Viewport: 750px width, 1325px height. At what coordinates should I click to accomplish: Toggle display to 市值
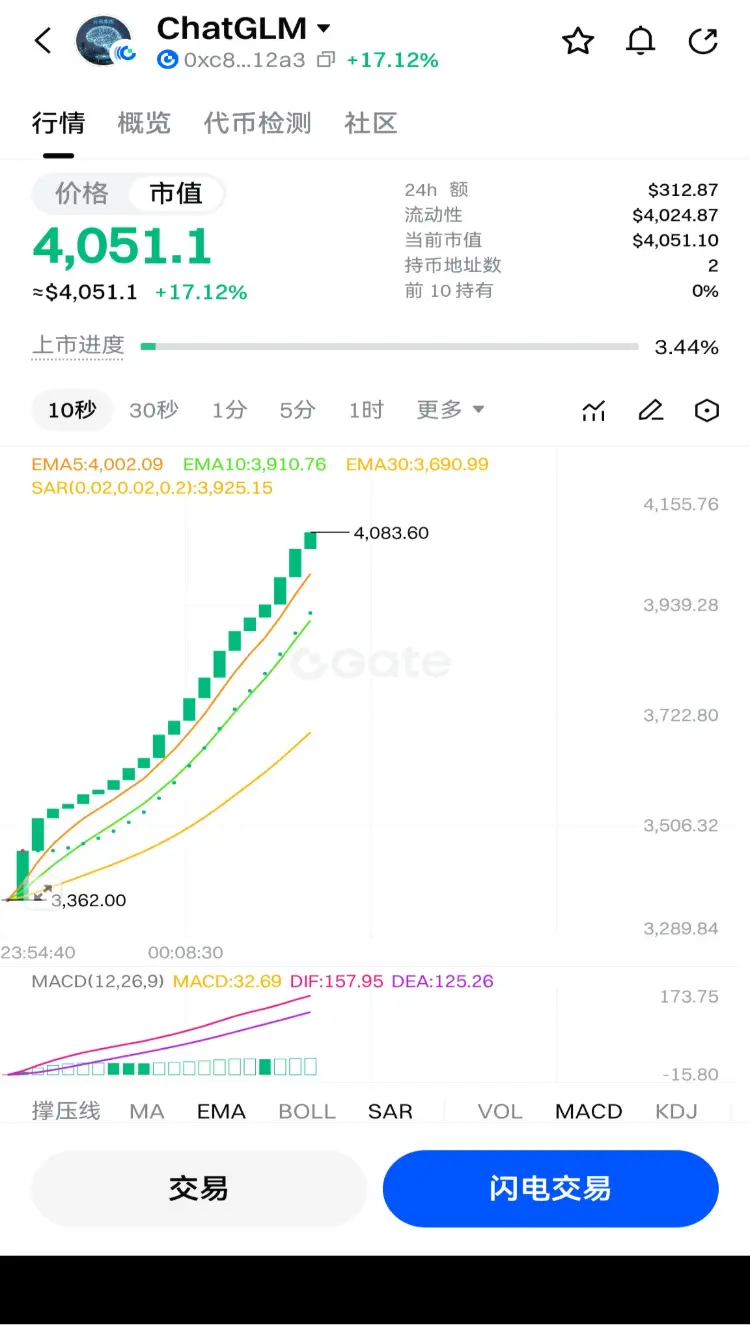176,193
